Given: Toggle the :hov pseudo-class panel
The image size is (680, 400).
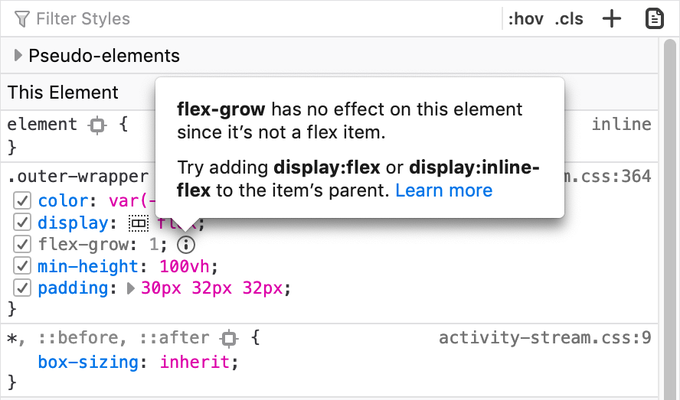Looking at the screenshot, I should click(x=523, y=19).
